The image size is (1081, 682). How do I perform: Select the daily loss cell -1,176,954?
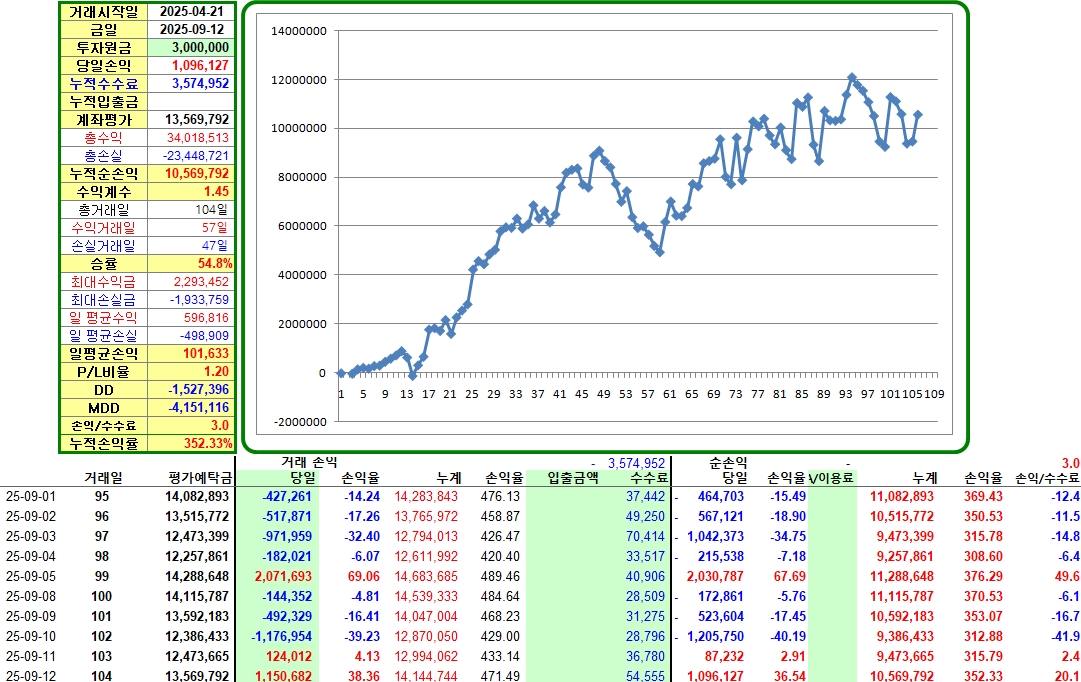[x=281, y=636]
